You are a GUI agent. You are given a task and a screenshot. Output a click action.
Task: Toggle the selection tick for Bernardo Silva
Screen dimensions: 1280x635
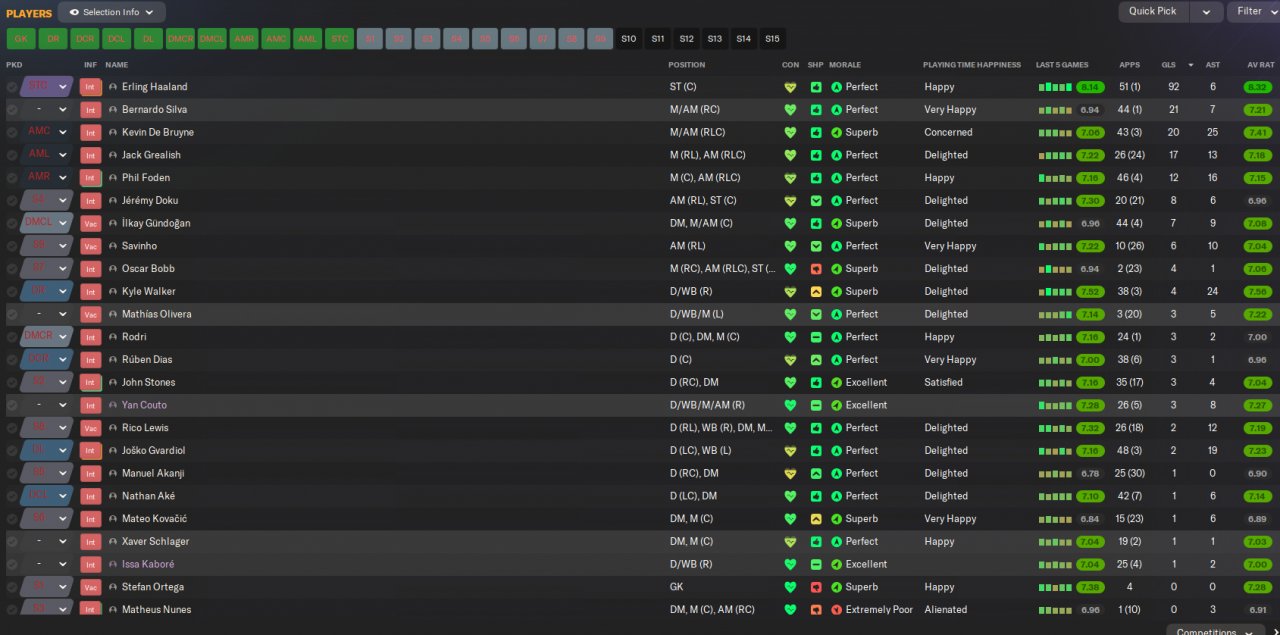pyautogui.click(x=12, y=110)
